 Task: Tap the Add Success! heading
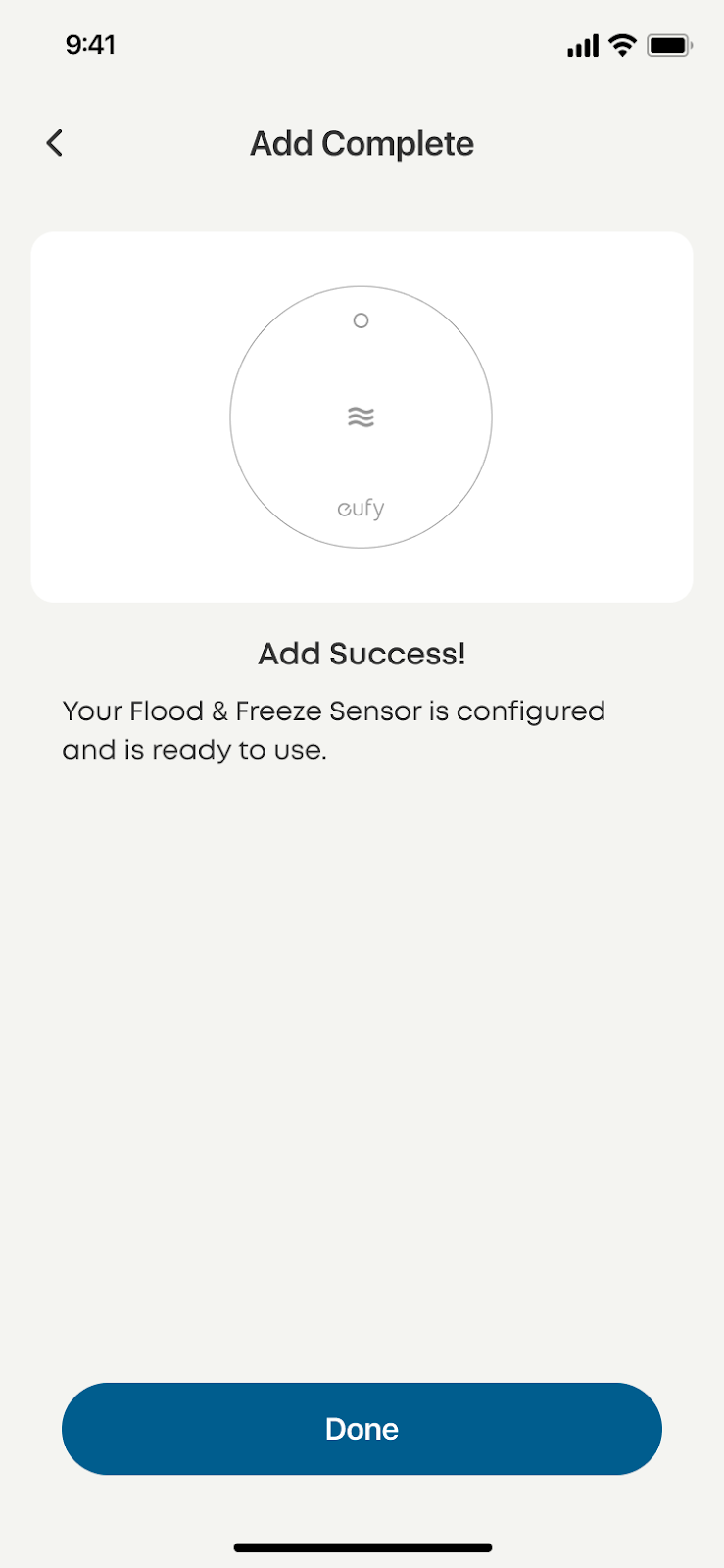point(362,654)
